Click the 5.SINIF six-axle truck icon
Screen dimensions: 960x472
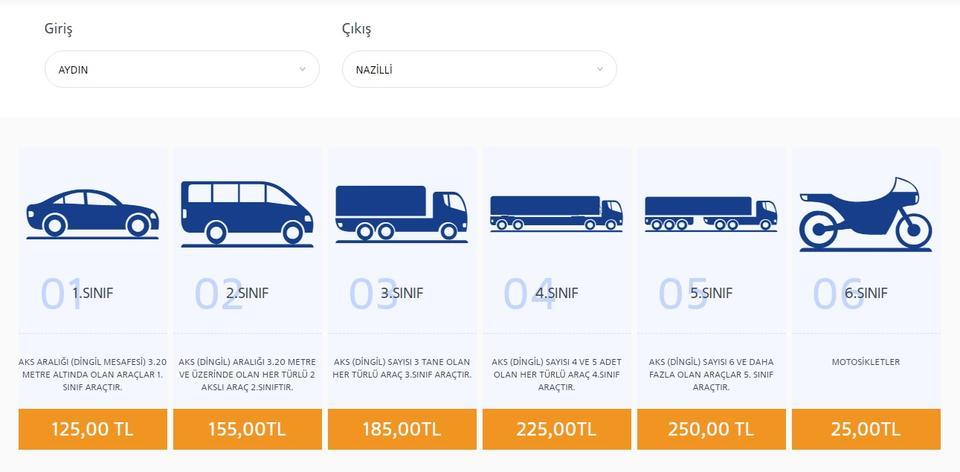711,214
